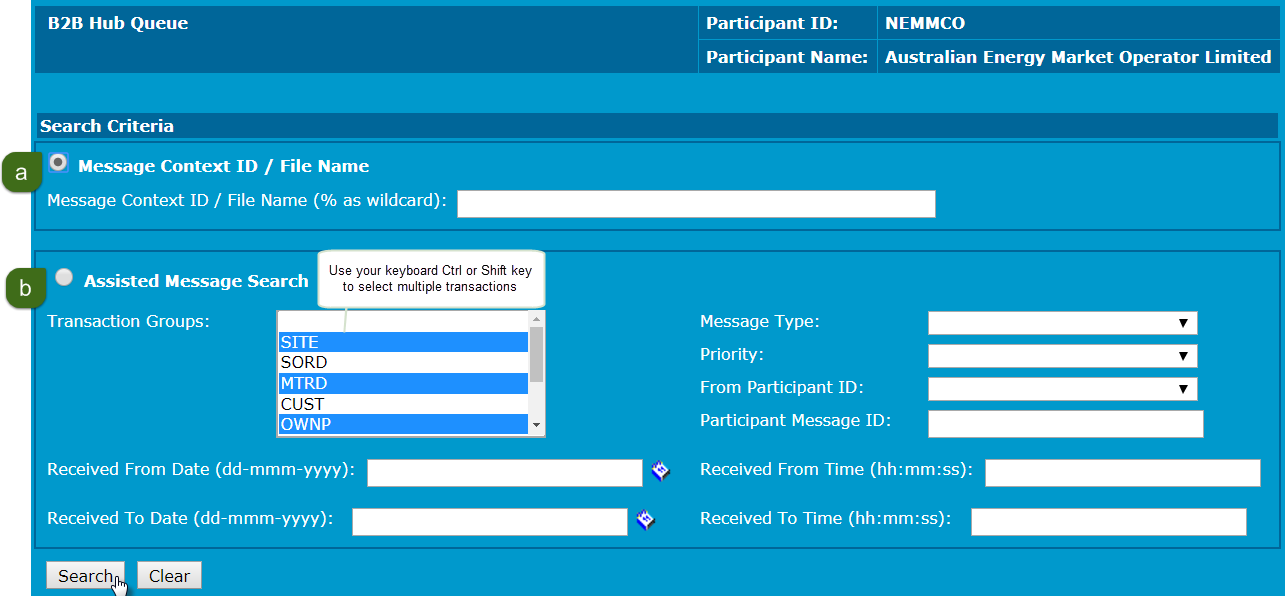The width and height of the screenshot is (1285, 596).
Task: Select MTRD in Transaction Groups list
Action: click(402, 384)
